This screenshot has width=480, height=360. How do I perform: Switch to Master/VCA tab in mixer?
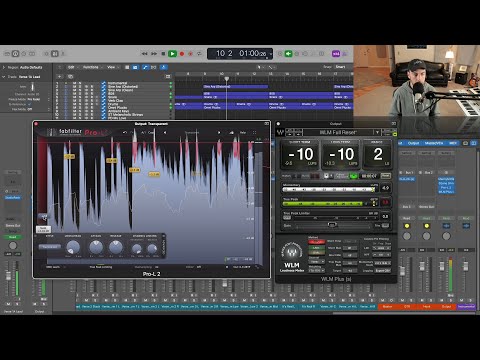pyautogui.click(x=434, y=143)
